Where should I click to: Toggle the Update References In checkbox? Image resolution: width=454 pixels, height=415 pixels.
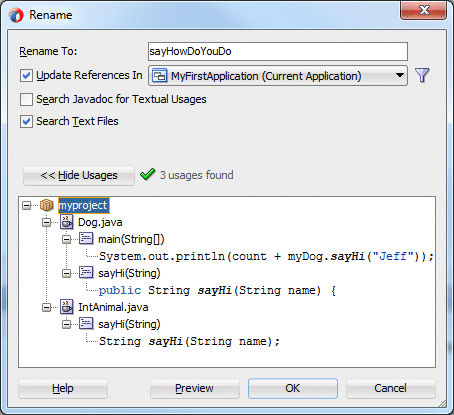26,76
